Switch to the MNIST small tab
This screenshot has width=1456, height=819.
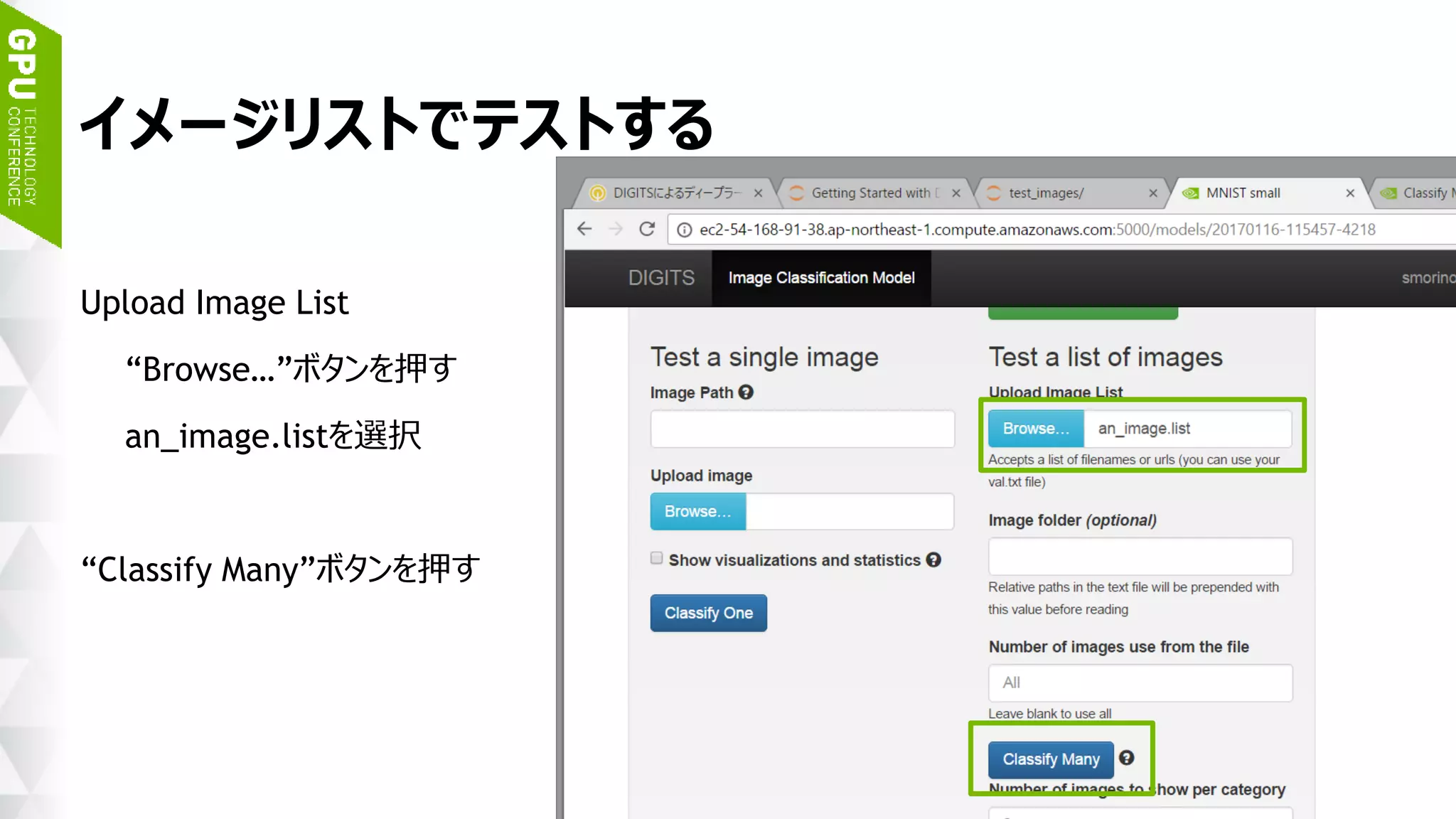(1243, 193)
